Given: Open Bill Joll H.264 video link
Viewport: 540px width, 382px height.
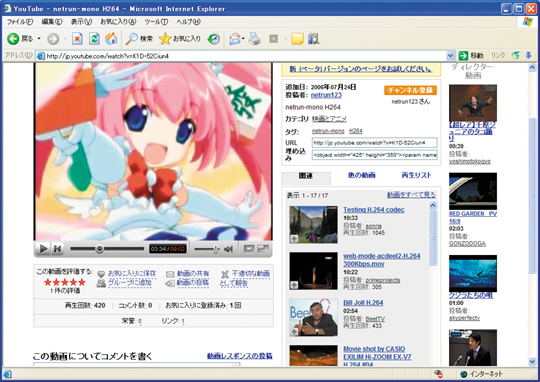Looking at the screenshot, I should (x=363, y=303).
